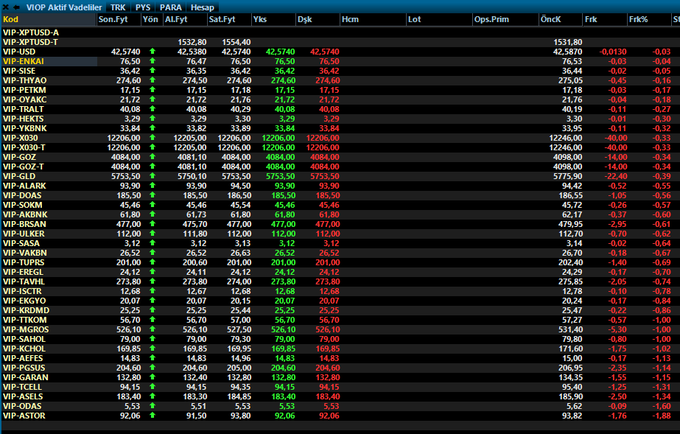Sort by the Yön column header

coord(151,20)
